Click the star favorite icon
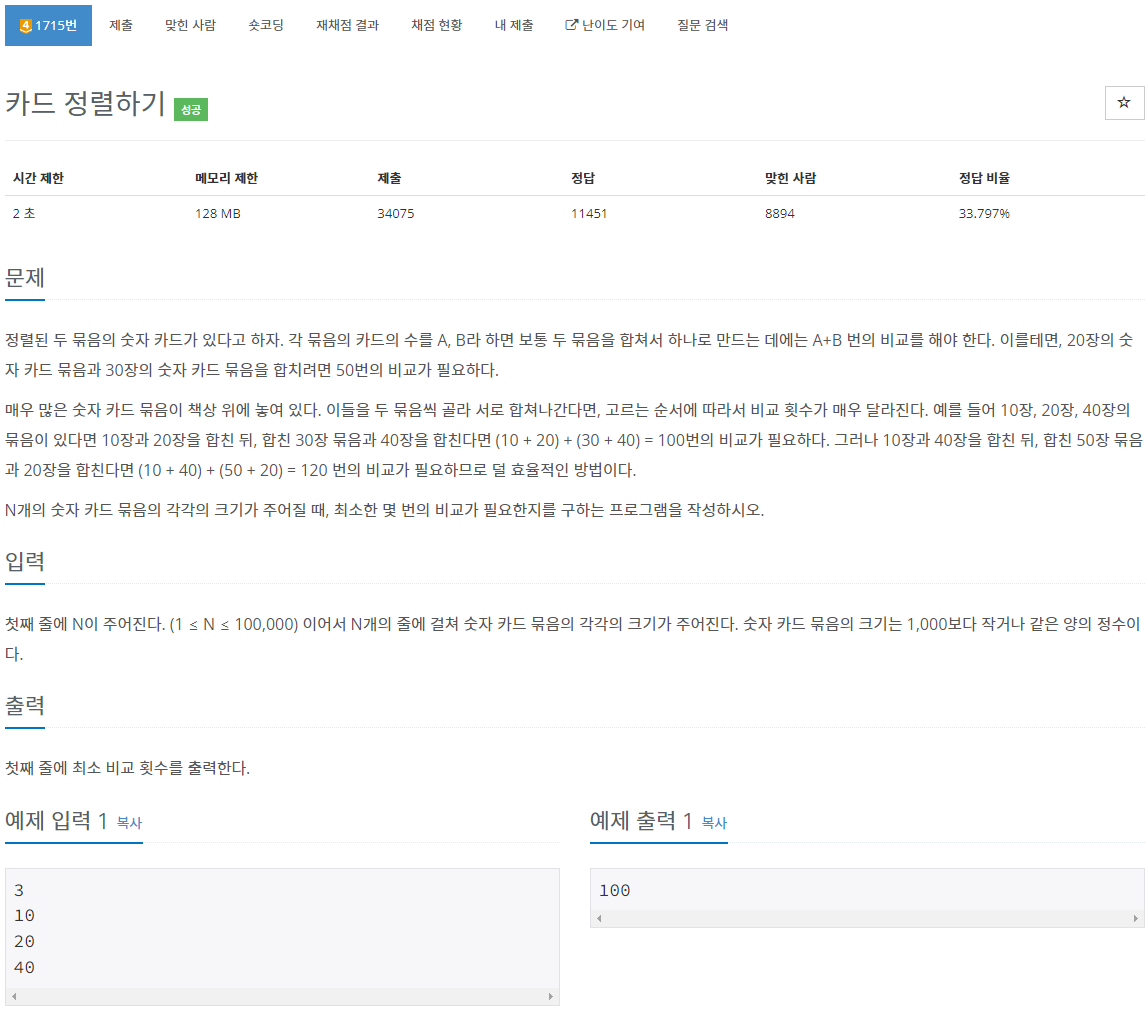The height and width of the screenshot is (1015, 1145). coord(1123,103)
